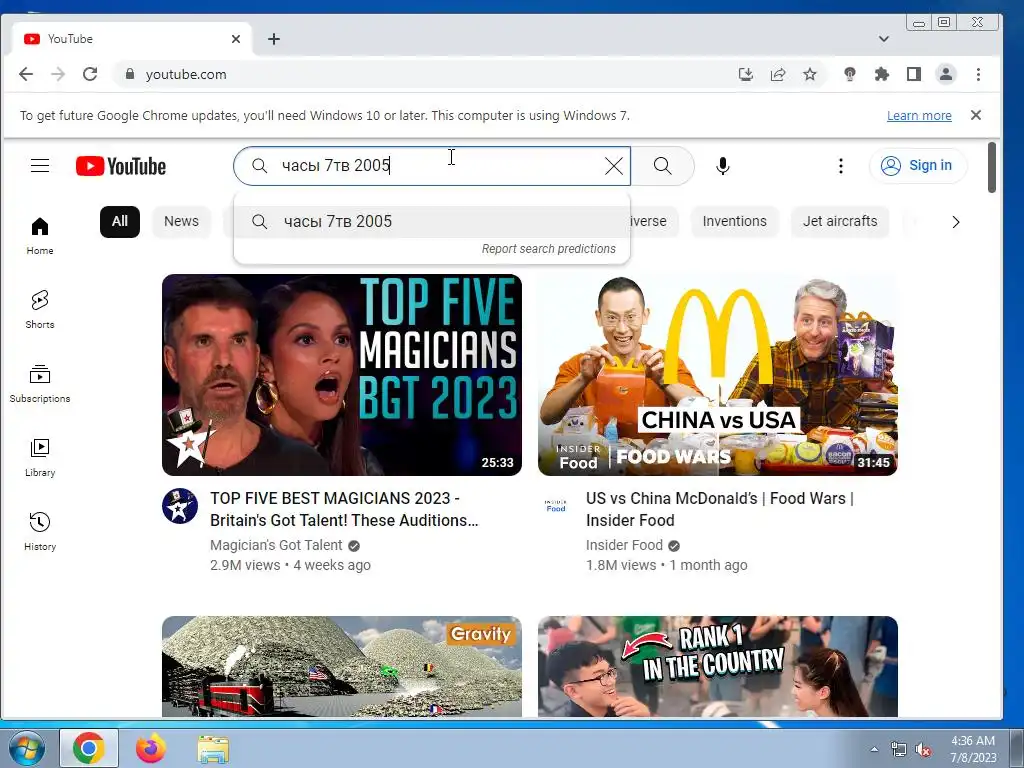
Task: Click the page vertical scrollbar thumb
Action: click(991, 167)
